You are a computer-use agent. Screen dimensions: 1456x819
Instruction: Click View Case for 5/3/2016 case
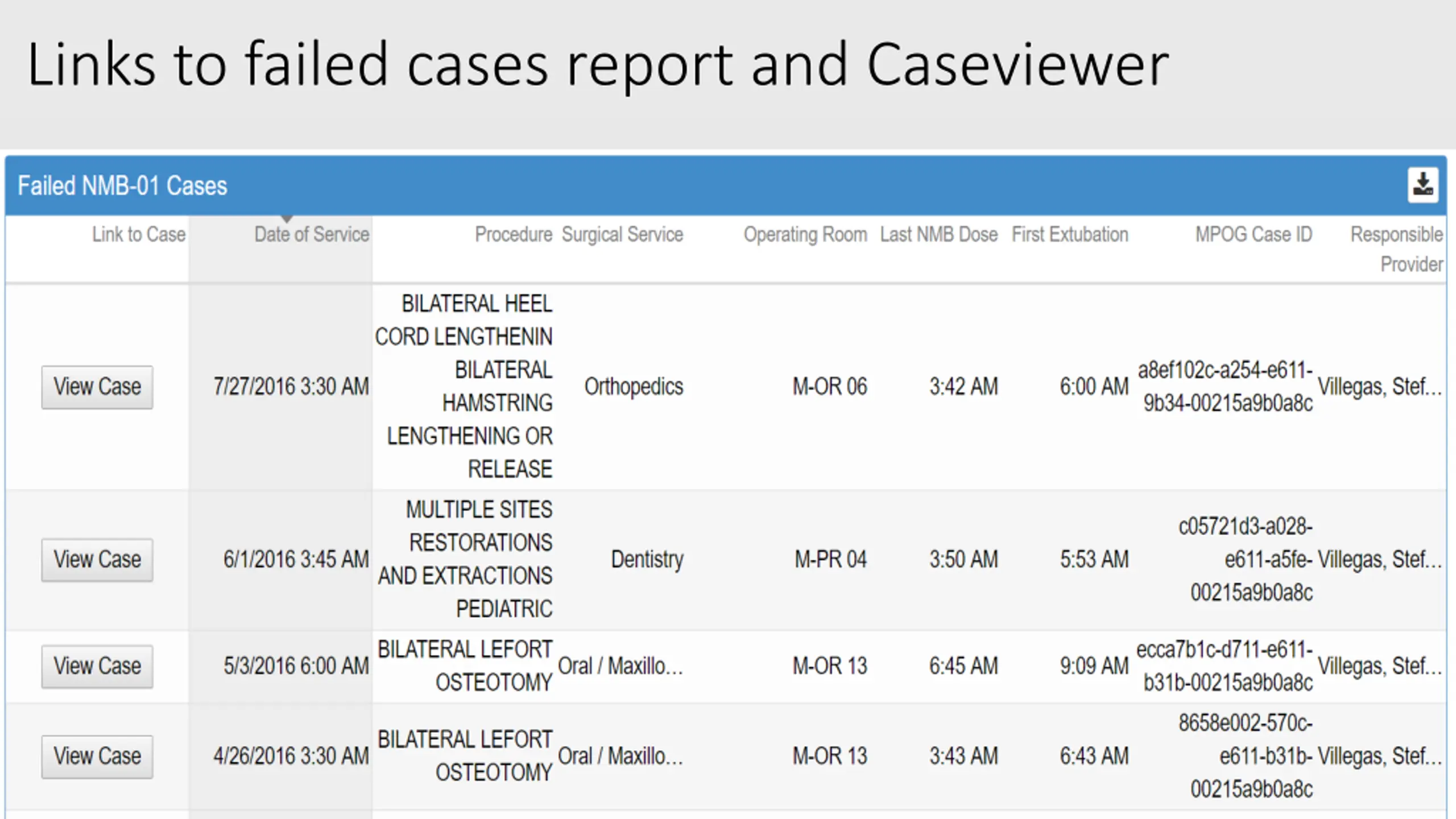point(97,666)
